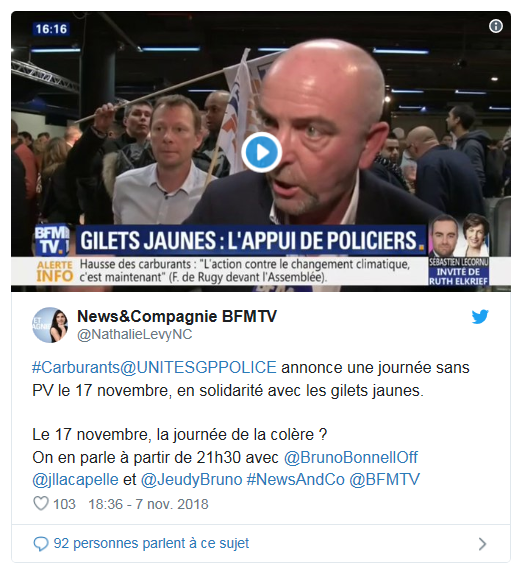Open the video info icon
This screenshot has height=575, width=525.
click(496, 26)
